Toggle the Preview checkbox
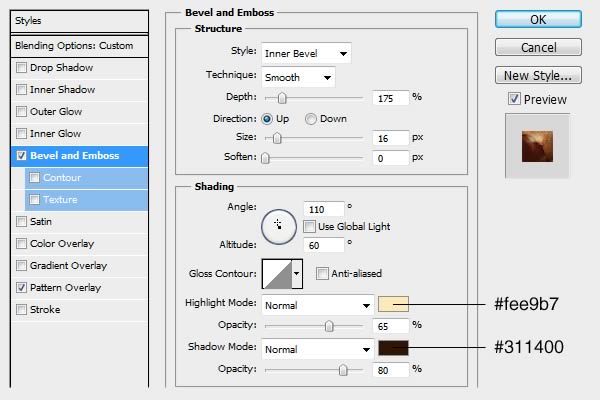This screenshot has height=400, width=600. click(514, 99)
